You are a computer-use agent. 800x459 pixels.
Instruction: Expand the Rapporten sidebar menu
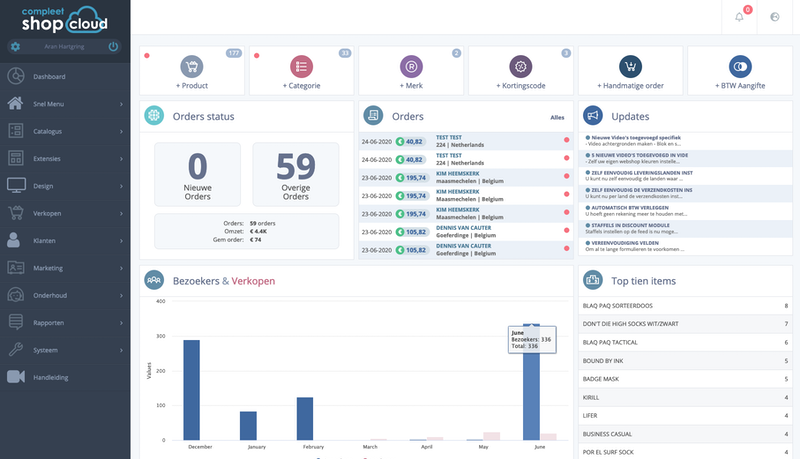66,322
